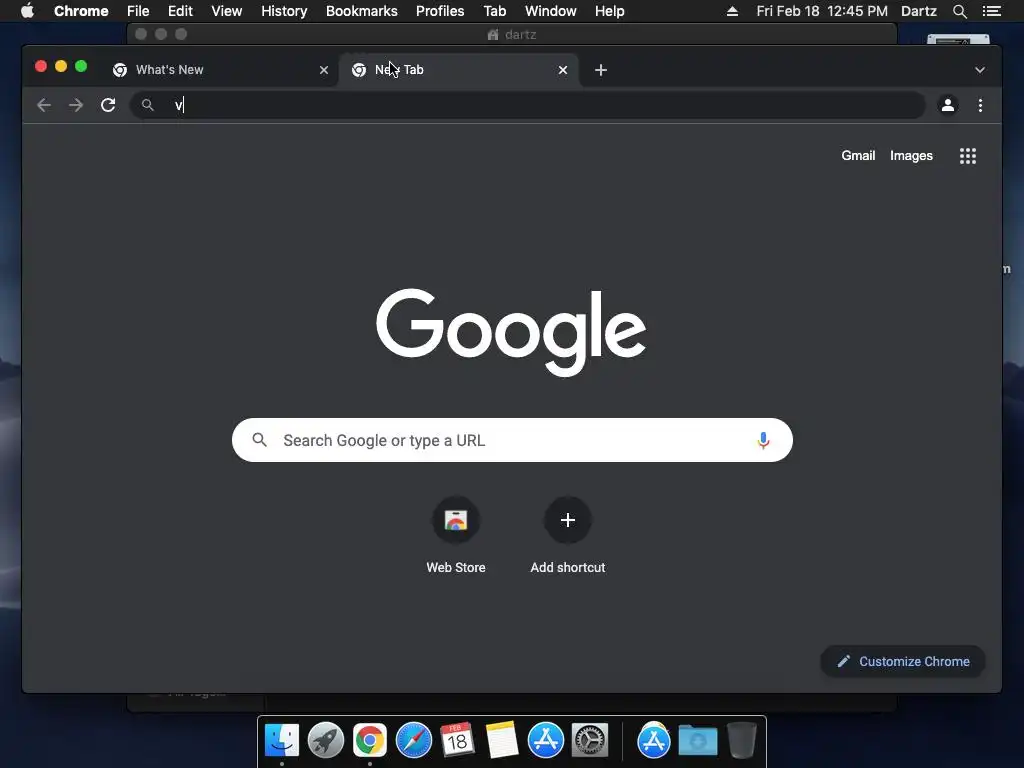Open the File menu
Screen dimensions: 1024x768
coord(138,11)
